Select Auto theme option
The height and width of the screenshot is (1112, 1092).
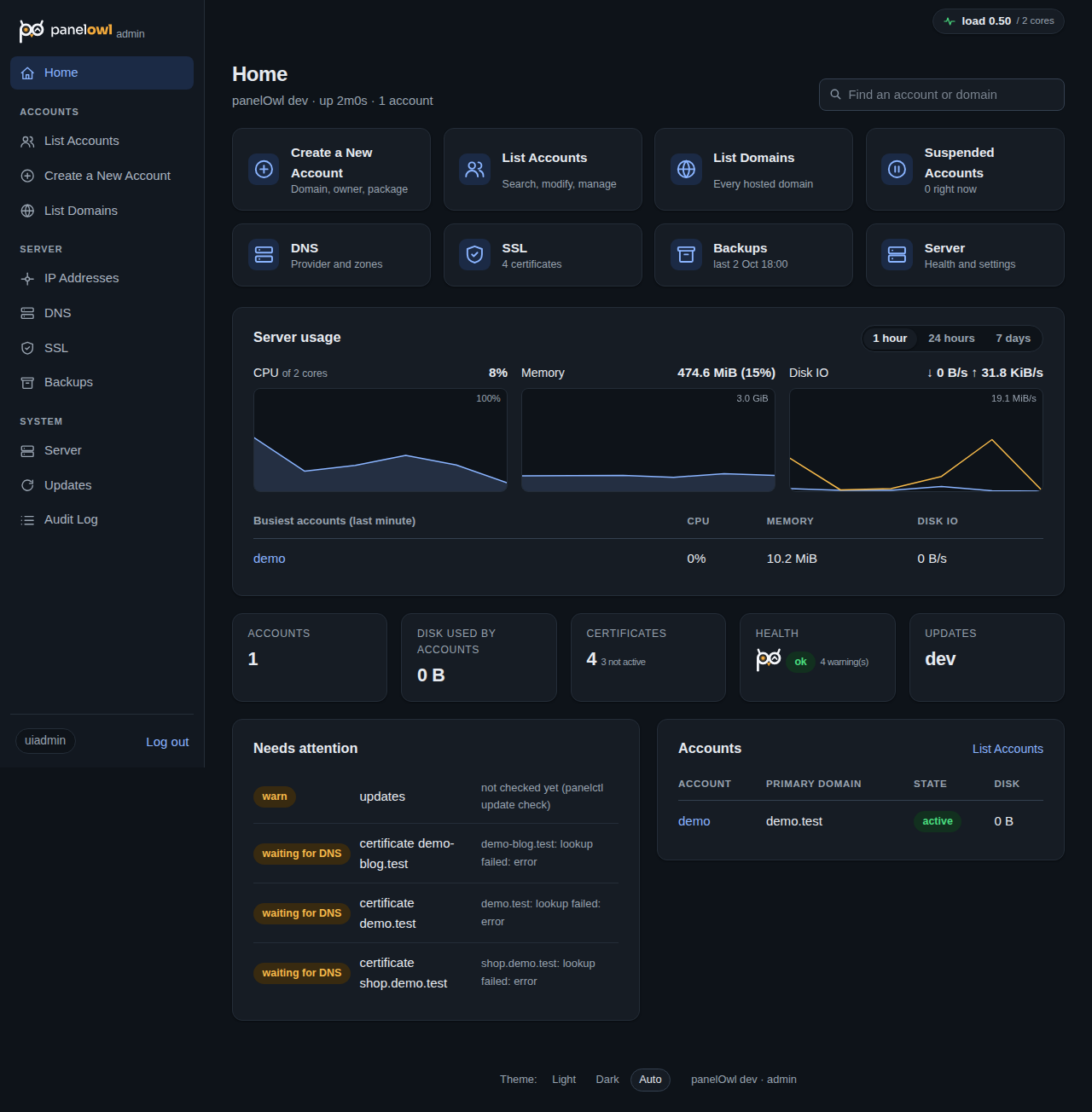[x=650, y=1080]
